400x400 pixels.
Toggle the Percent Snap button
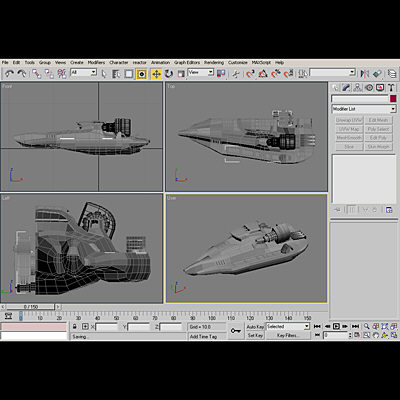pos(276,74)
